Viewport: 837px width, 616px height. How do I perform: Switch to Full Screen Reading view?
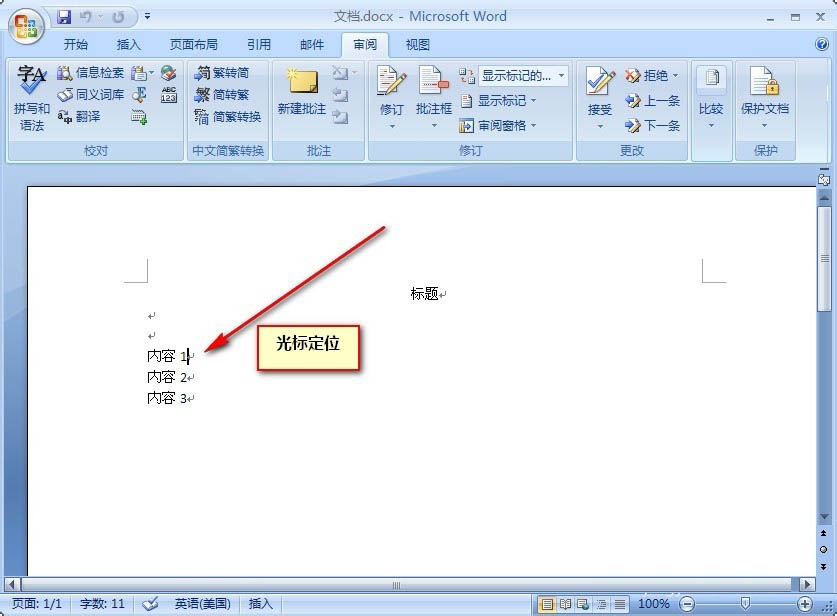(565, 604)
